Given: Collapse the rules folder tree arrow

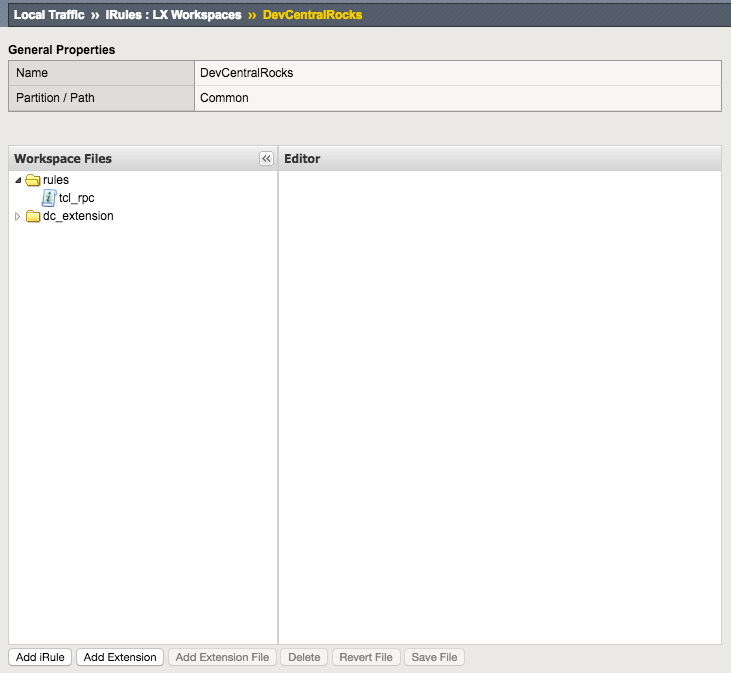Looking at the screenshot, I should 18,180.
